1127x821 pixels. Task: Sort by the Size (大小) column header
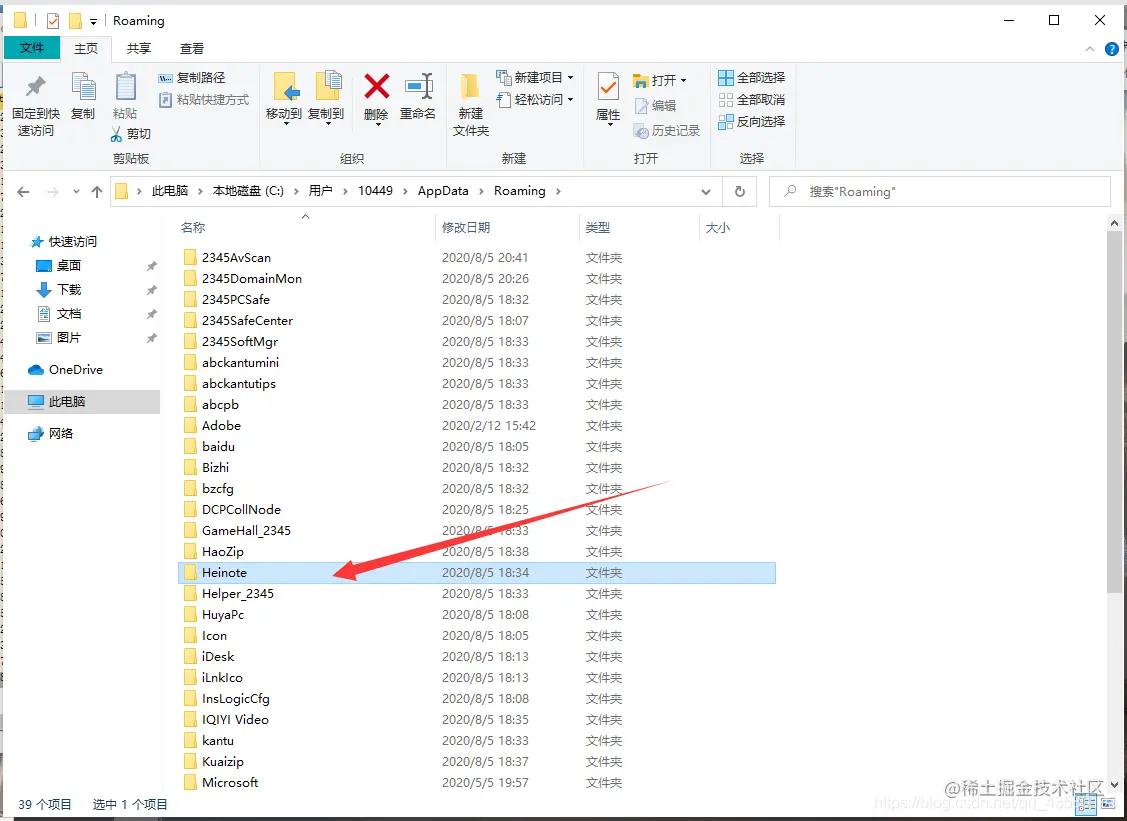(718, 227)
